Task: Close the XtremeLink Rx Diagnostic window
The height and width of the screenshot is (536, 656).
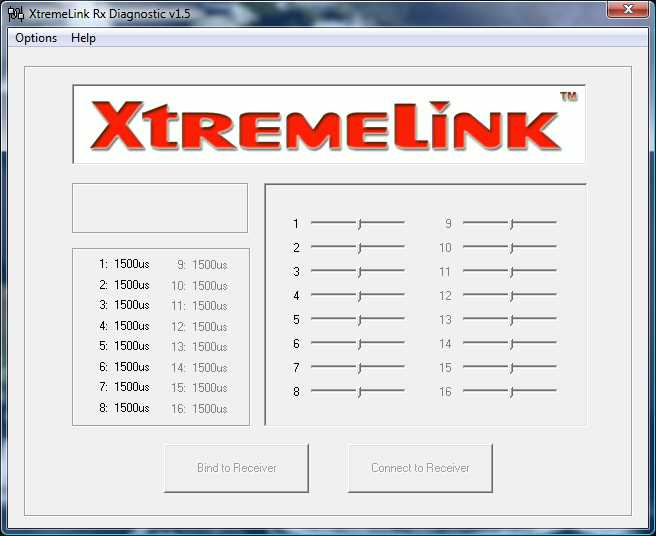Action: [626, 10]
